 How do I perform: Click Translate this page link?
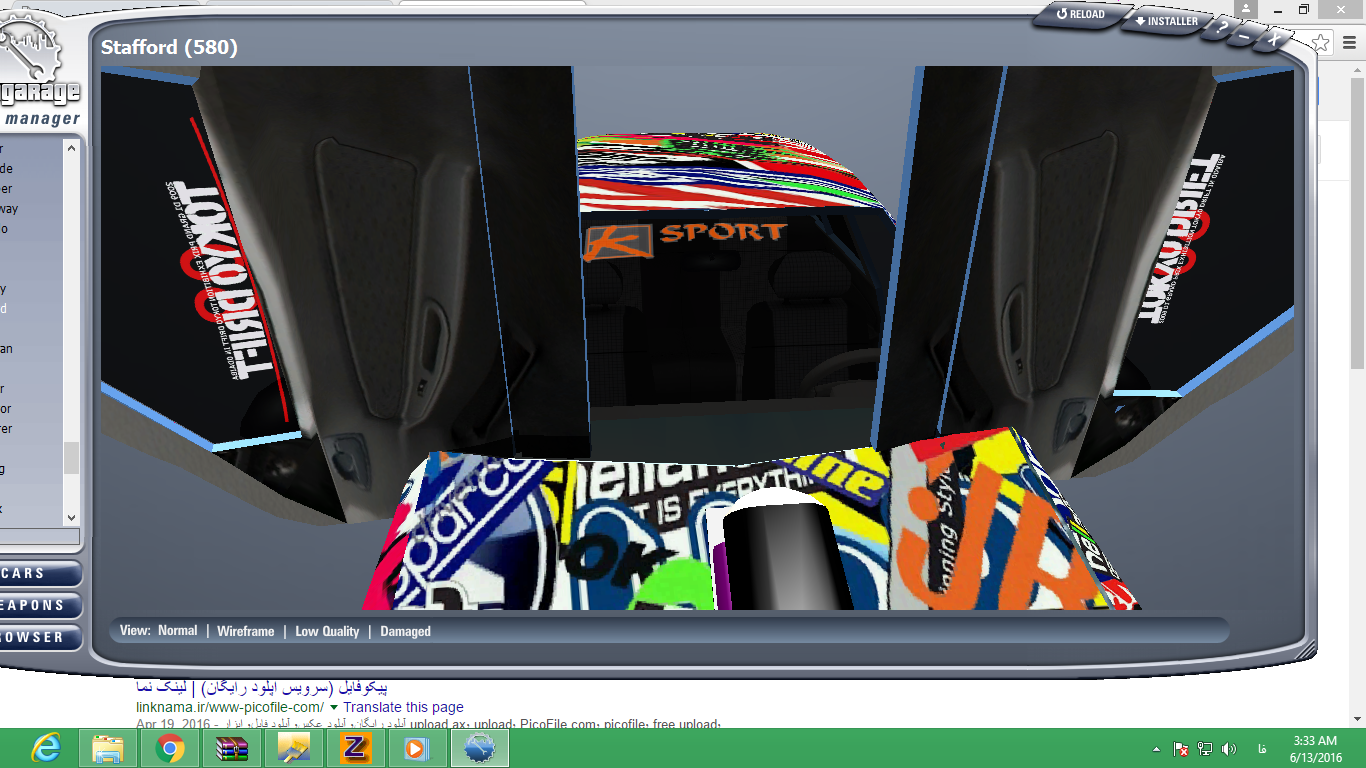[x=403, y=707]
